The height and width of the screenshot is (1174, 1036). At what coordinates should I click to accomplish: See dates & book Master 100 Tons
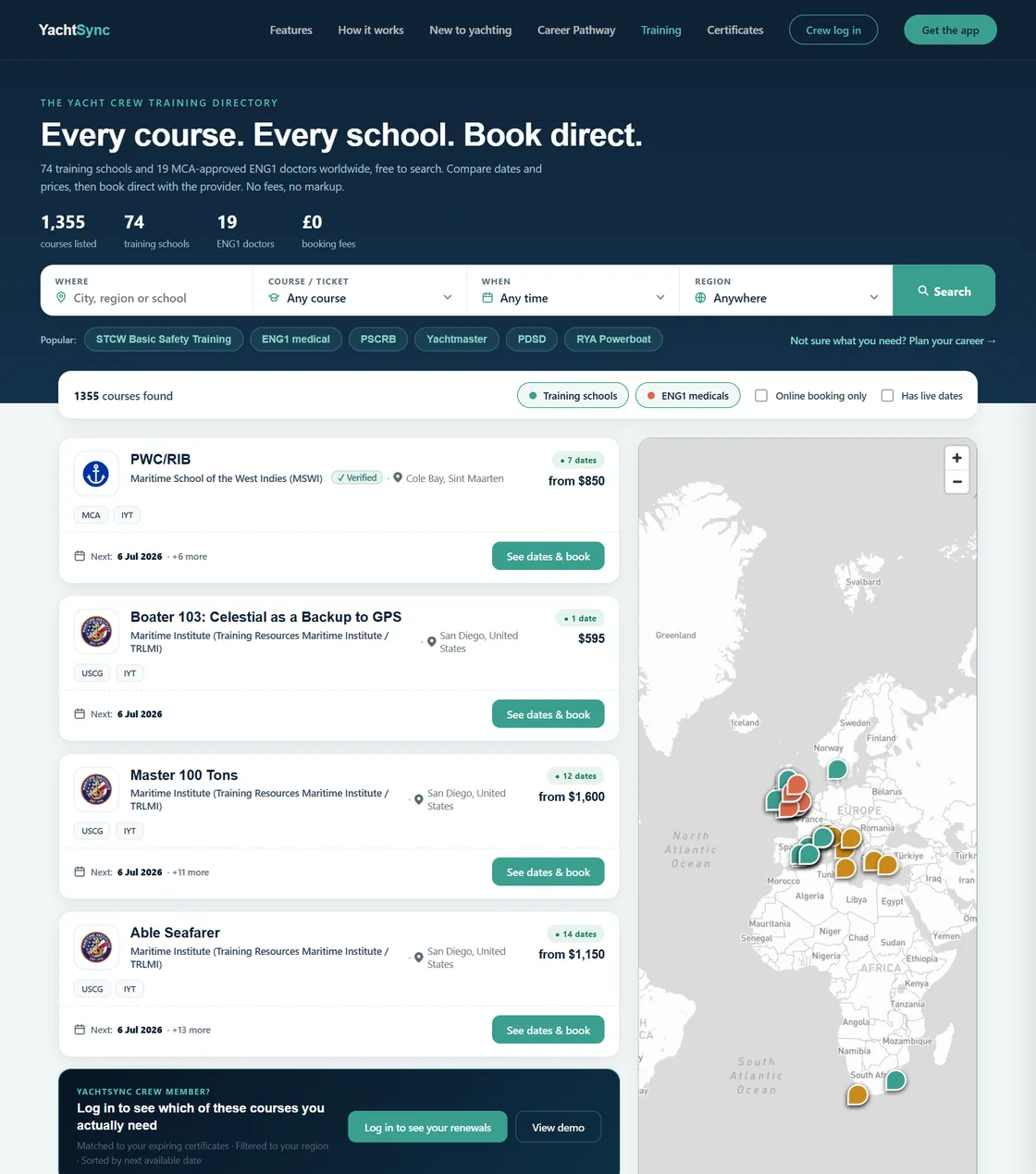click(549, 871)
